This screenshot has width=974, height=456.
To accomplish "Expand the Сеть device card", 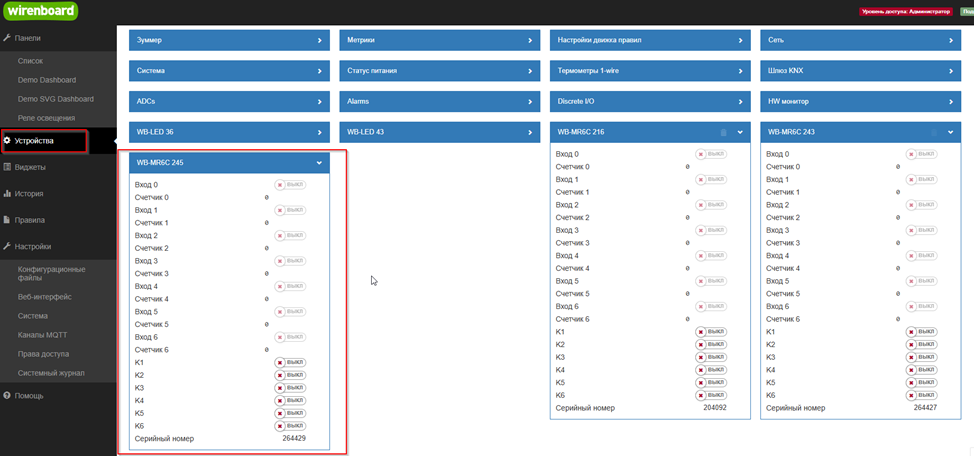I will click(x=860, y=40).
